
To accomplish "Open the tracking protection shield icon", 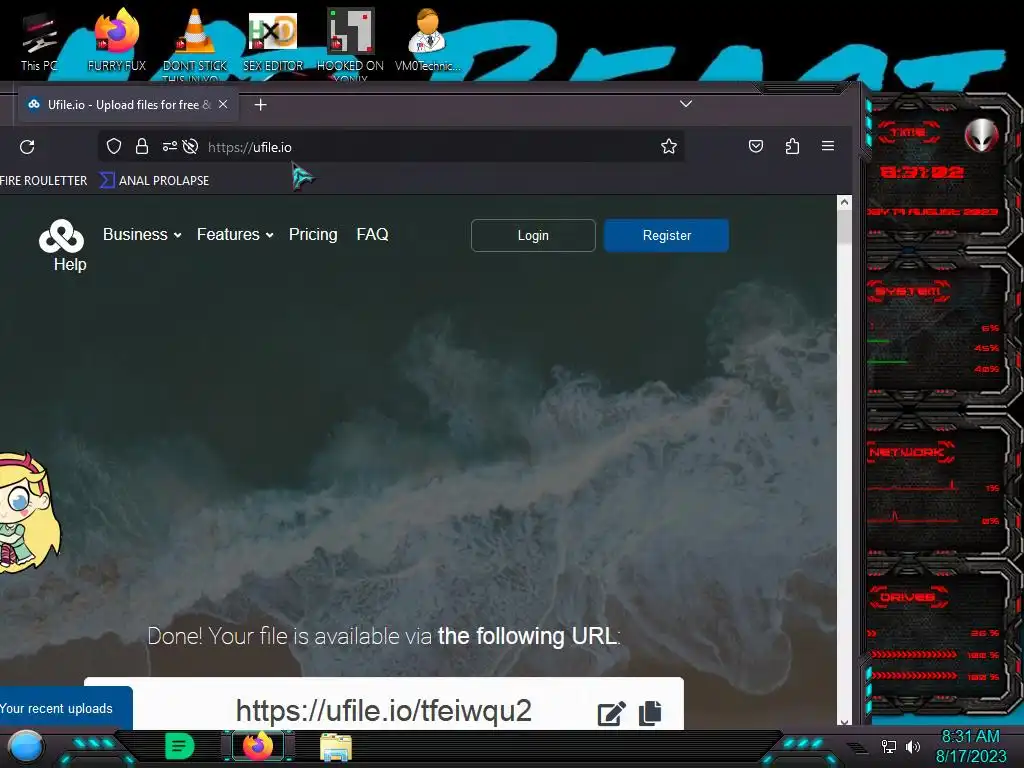I will 114,146.
